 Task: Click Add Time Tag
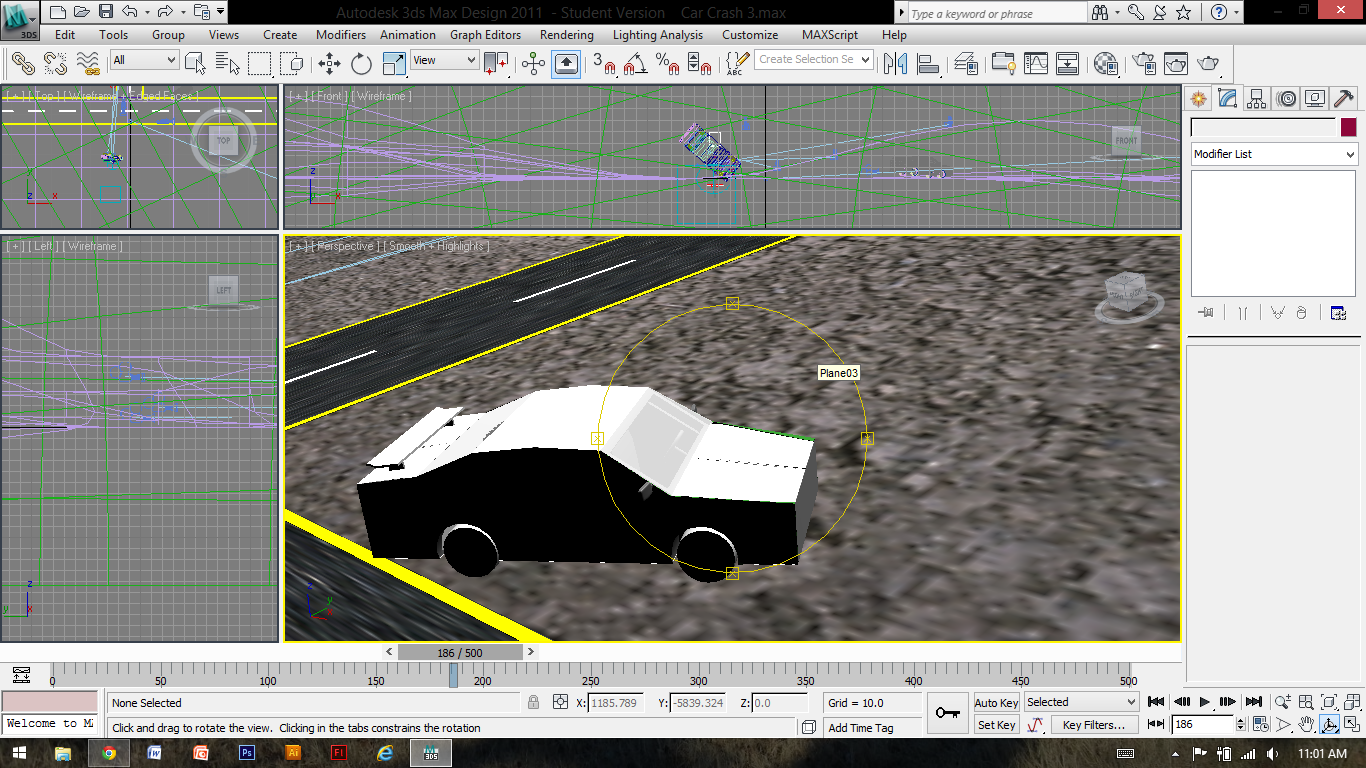pos(861,728)
